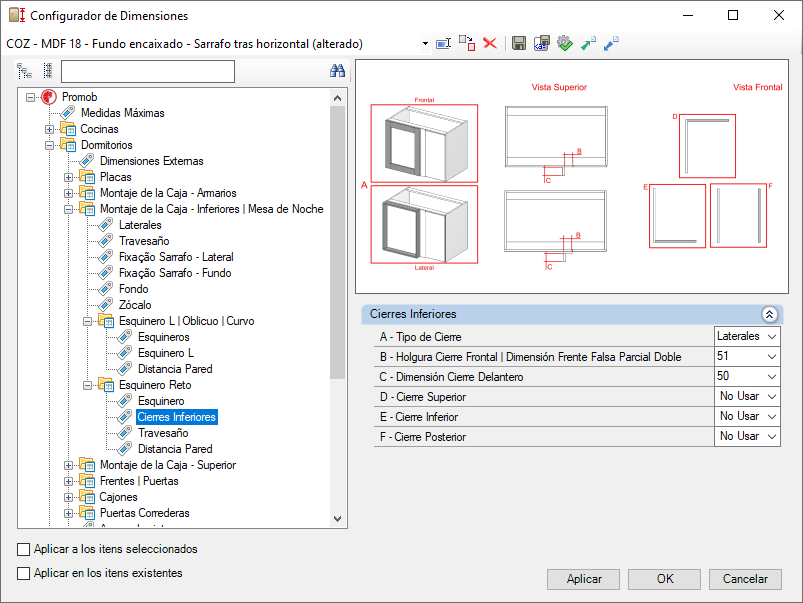Click the duplicate configuration icon
Viewport: 803px width, 603px height.
(x=467, y=43)
